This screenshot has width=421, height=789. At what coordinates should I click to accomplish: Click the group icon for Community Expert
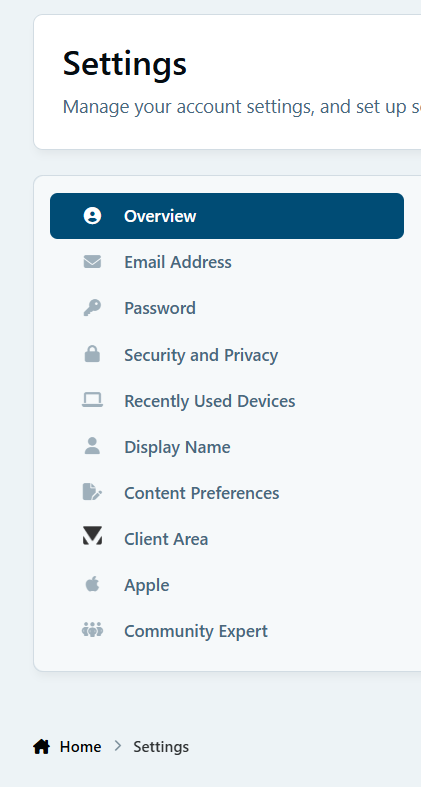click(92, 630)
